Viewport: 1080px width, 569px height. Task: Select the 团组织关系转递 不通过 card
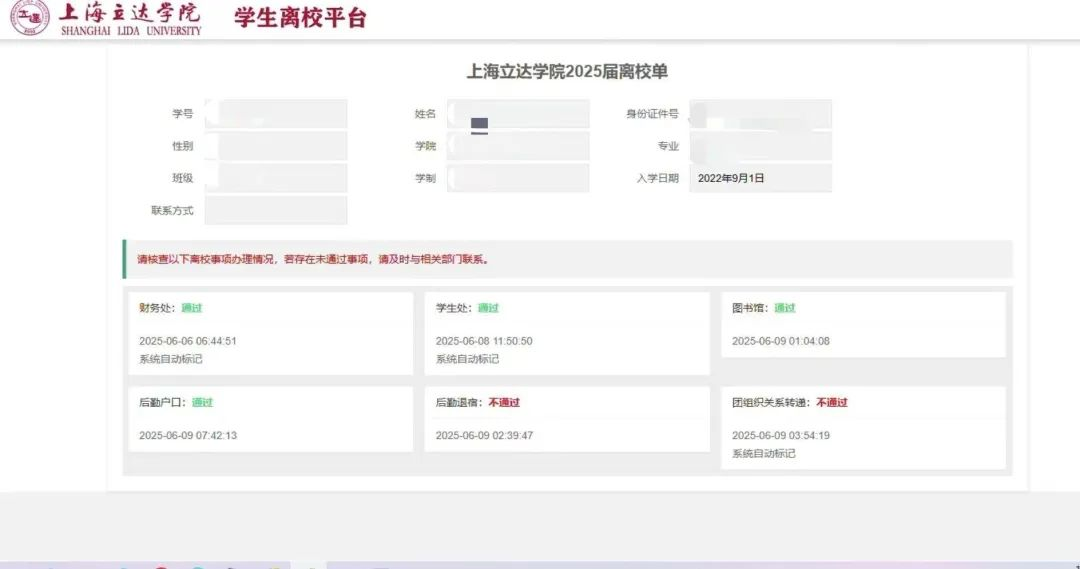coord(863,428)
